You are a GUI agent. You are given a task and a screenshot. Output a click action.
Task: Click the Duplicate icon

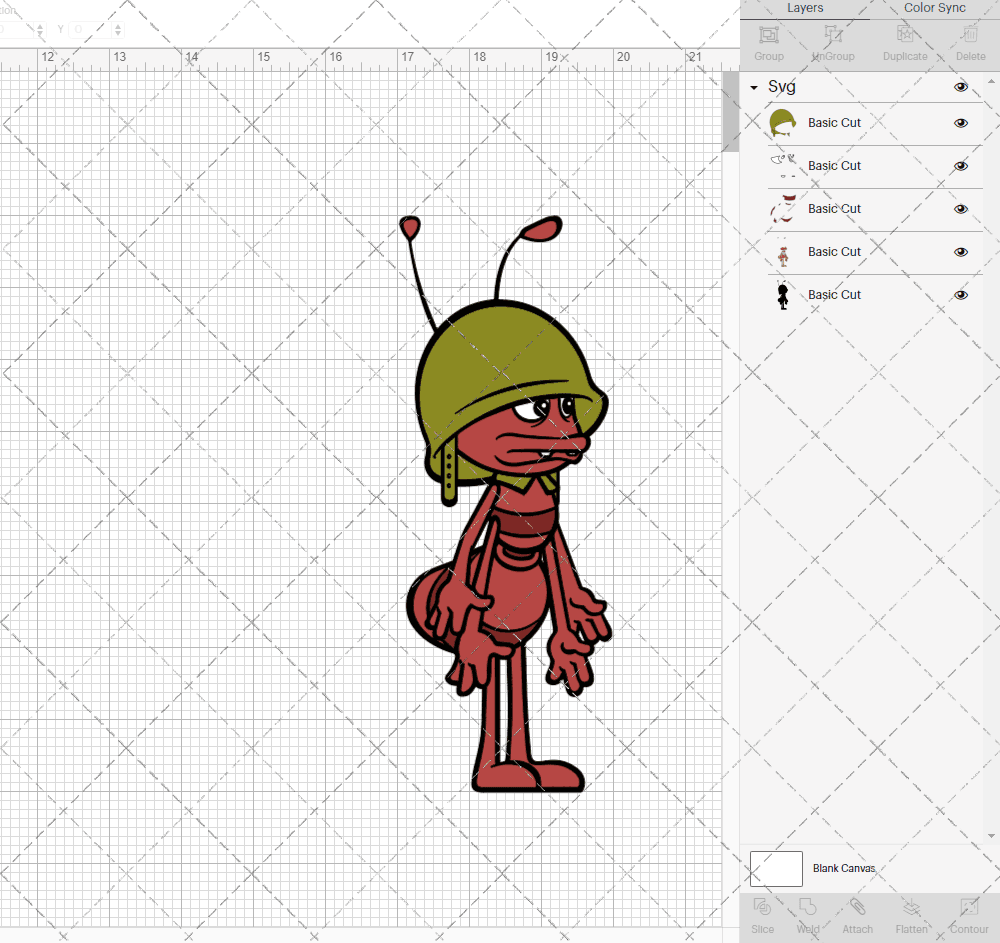(905, 34)
